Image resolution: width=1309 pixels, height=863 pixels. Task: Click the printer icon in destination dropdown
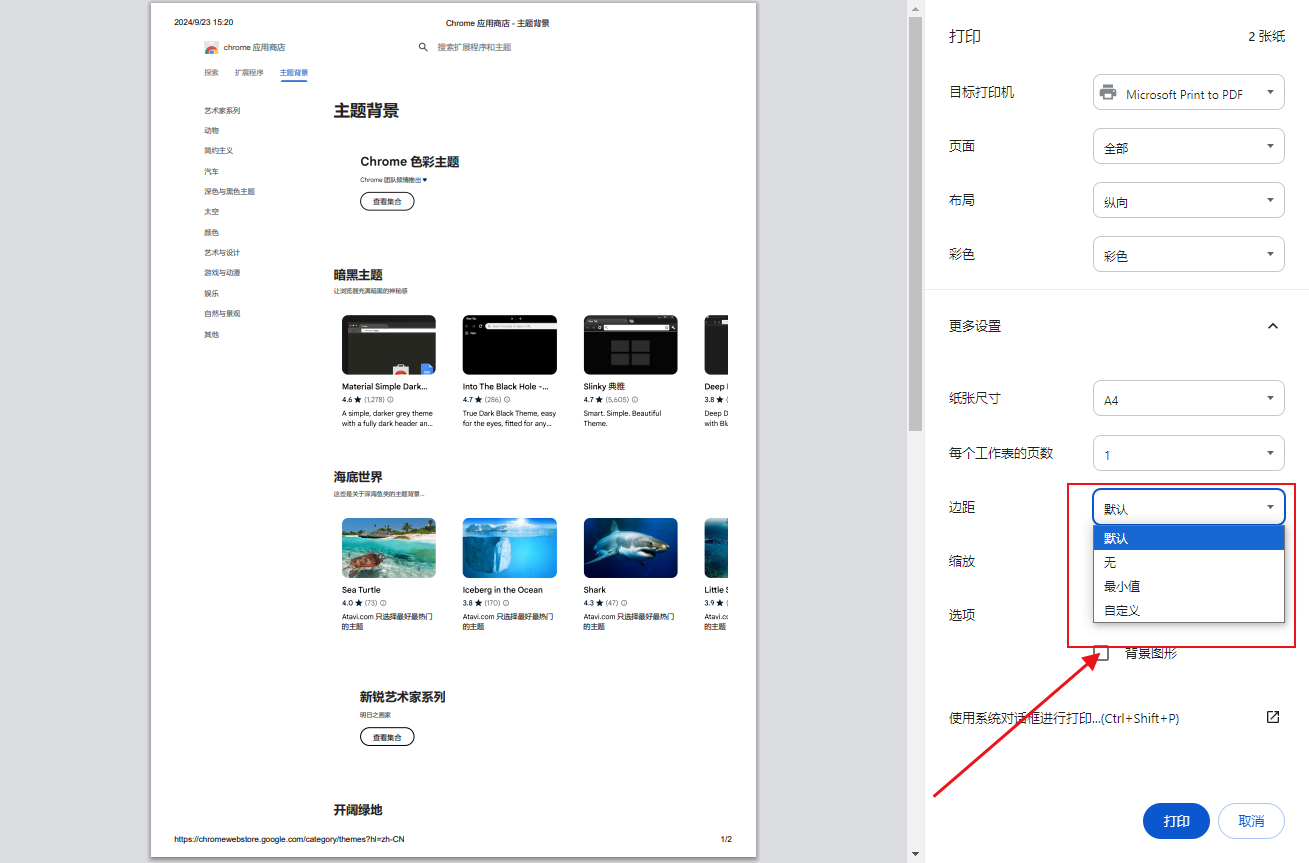tap(1108, 93)
